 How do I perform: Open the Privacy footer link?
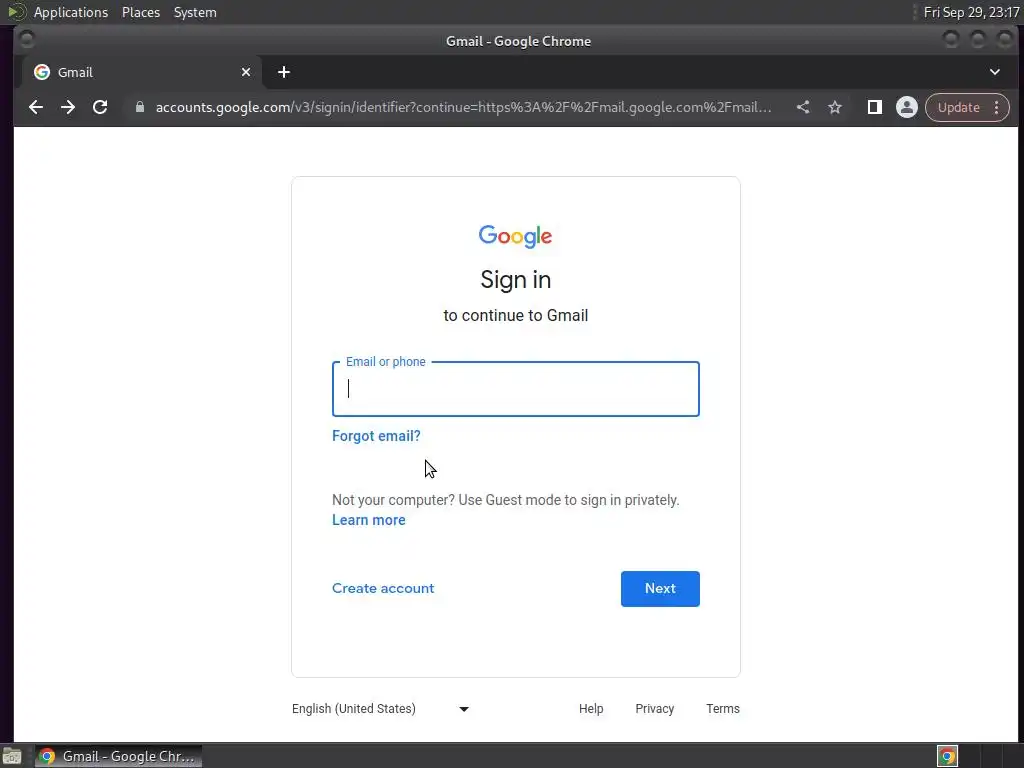pos(654,709)
